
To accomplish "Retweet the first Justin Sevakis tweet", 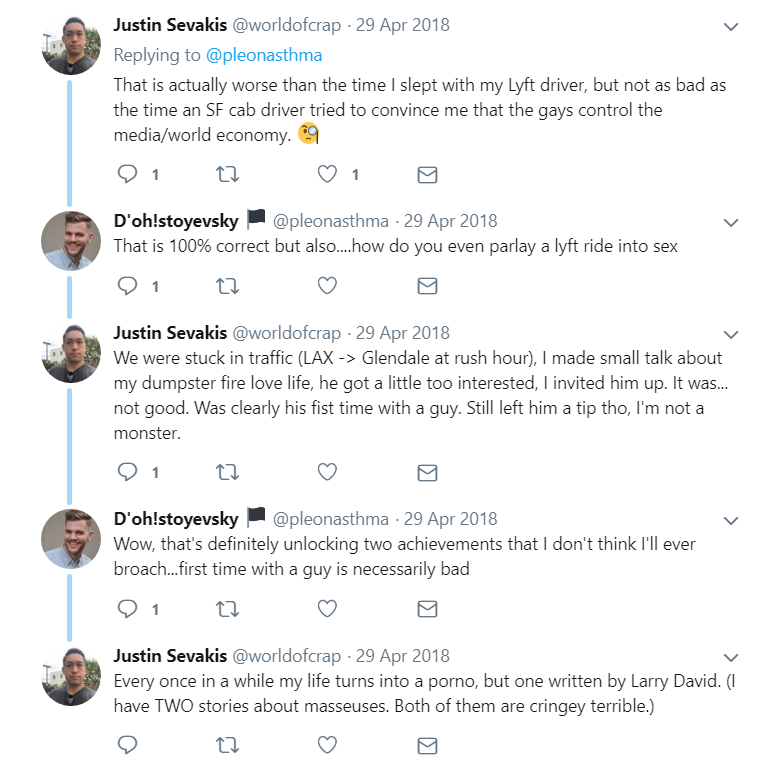I will coord(227,175).
